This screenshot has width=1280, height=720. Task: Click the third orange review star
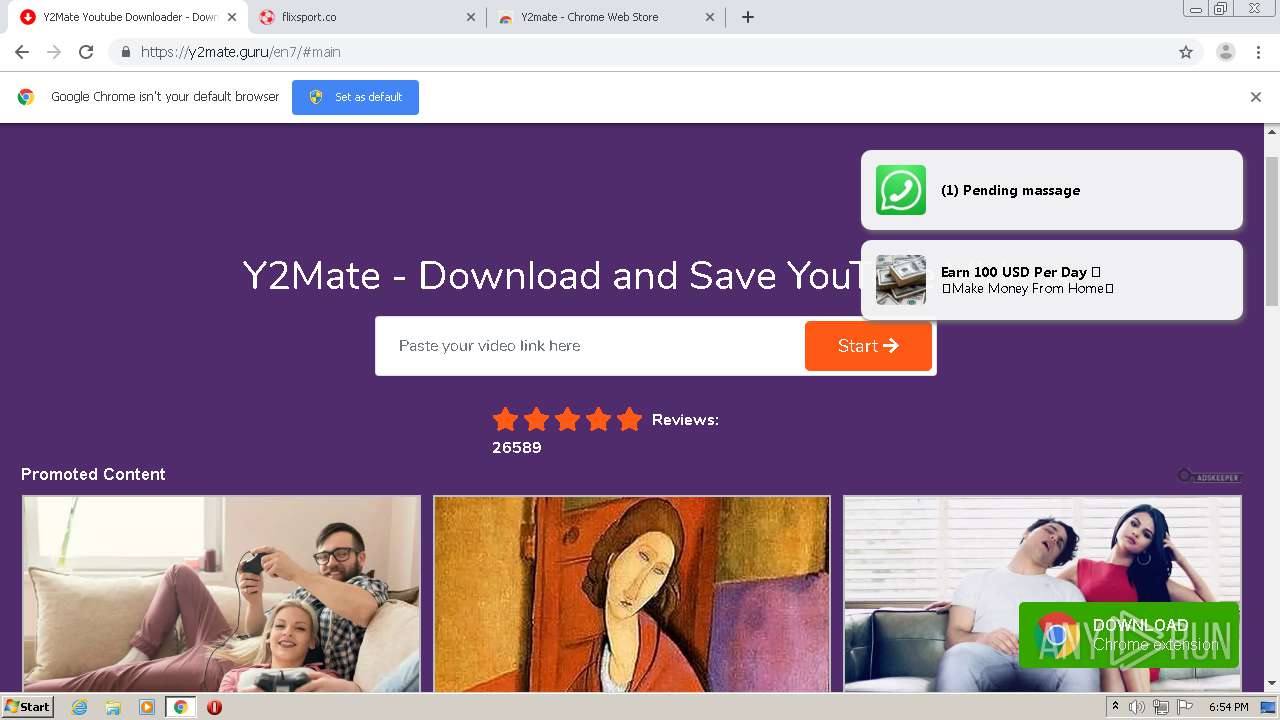(567, 419)
